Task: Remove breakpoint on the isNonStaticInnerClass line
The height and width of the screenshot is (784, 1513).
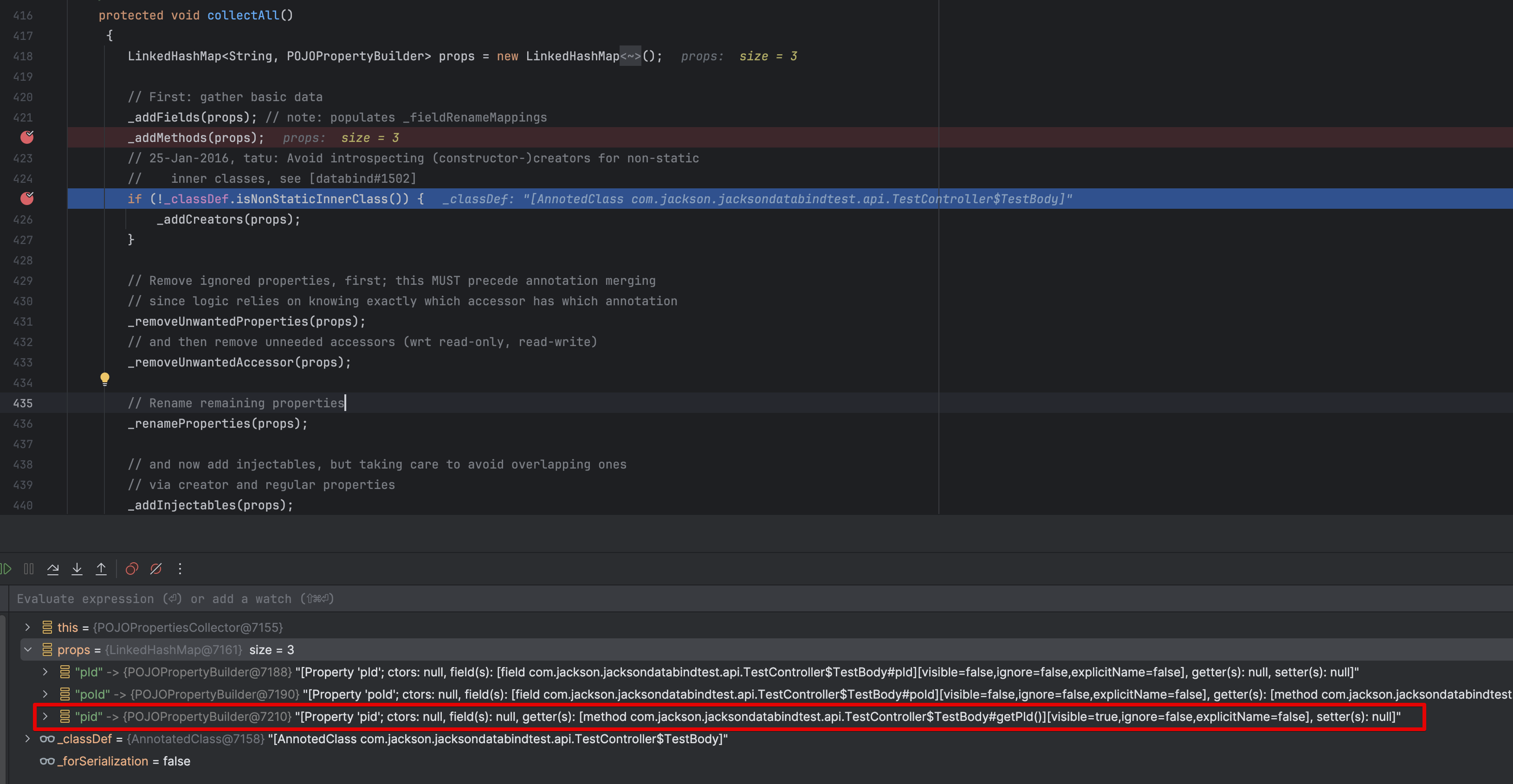Action: [27, 199]
